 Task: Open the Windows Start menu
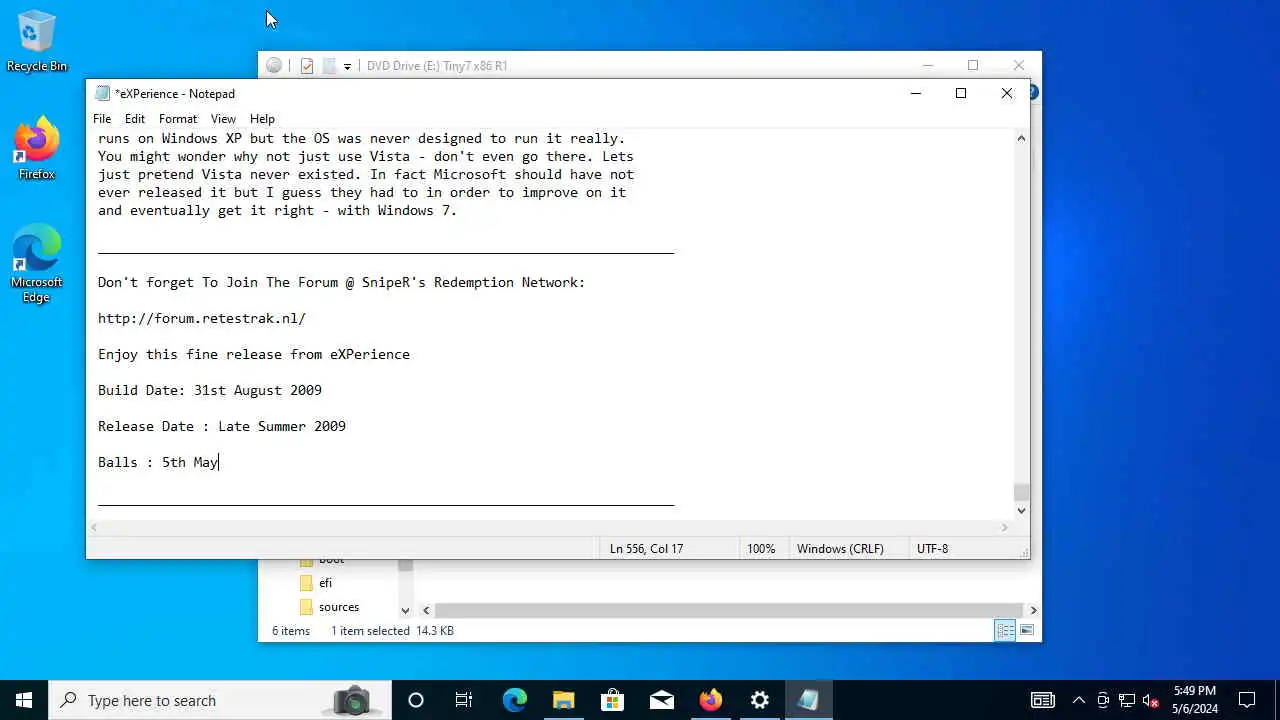(x=24, y=700)
